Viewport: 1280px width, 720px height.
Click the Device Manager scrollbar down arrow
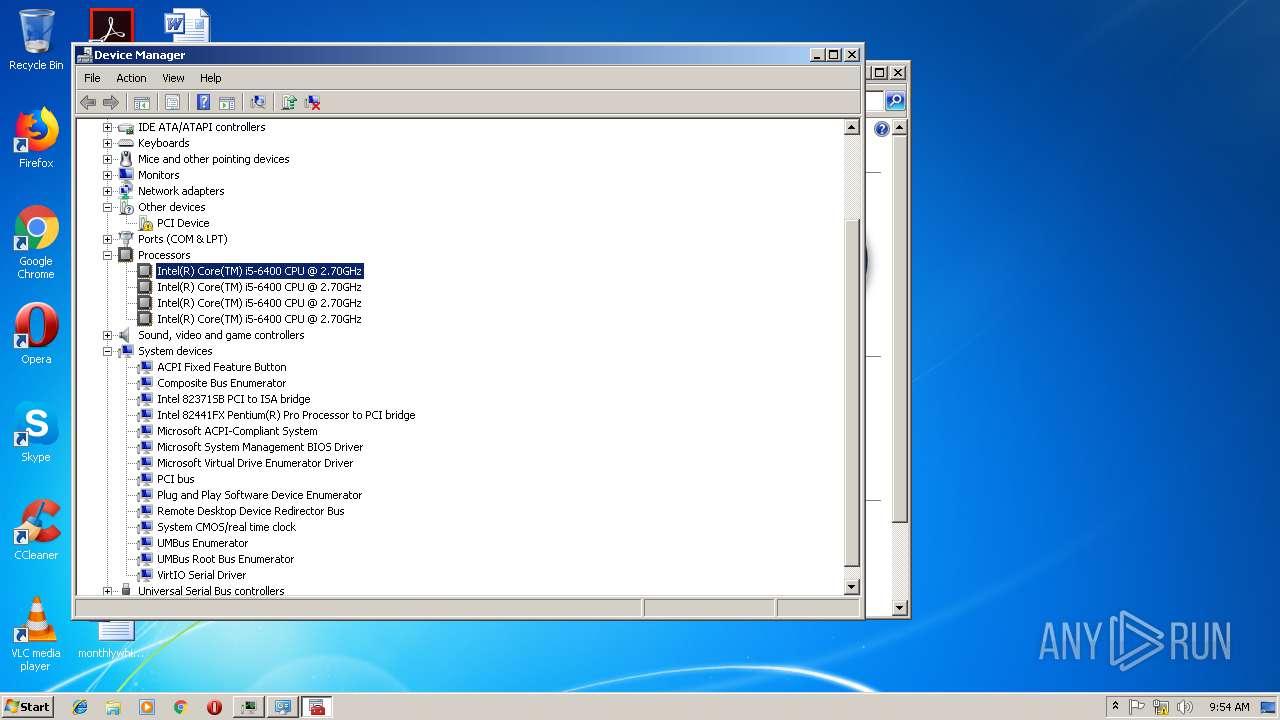(x=852, y=587)
